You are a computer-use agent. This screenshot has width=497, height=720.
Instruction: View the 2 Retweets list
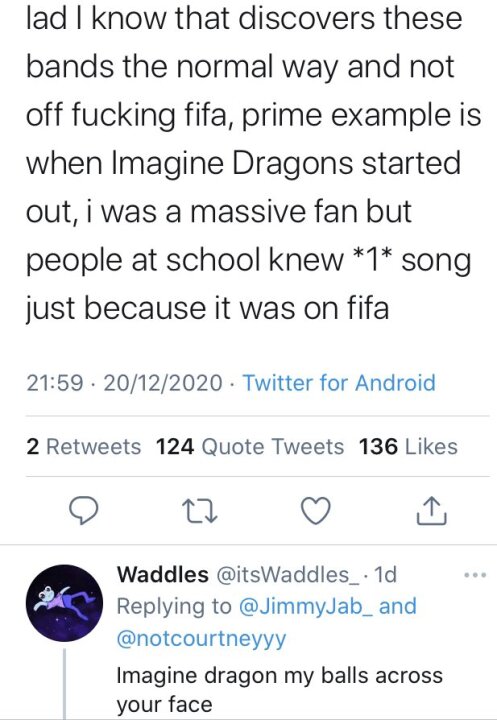pos(84,446)
